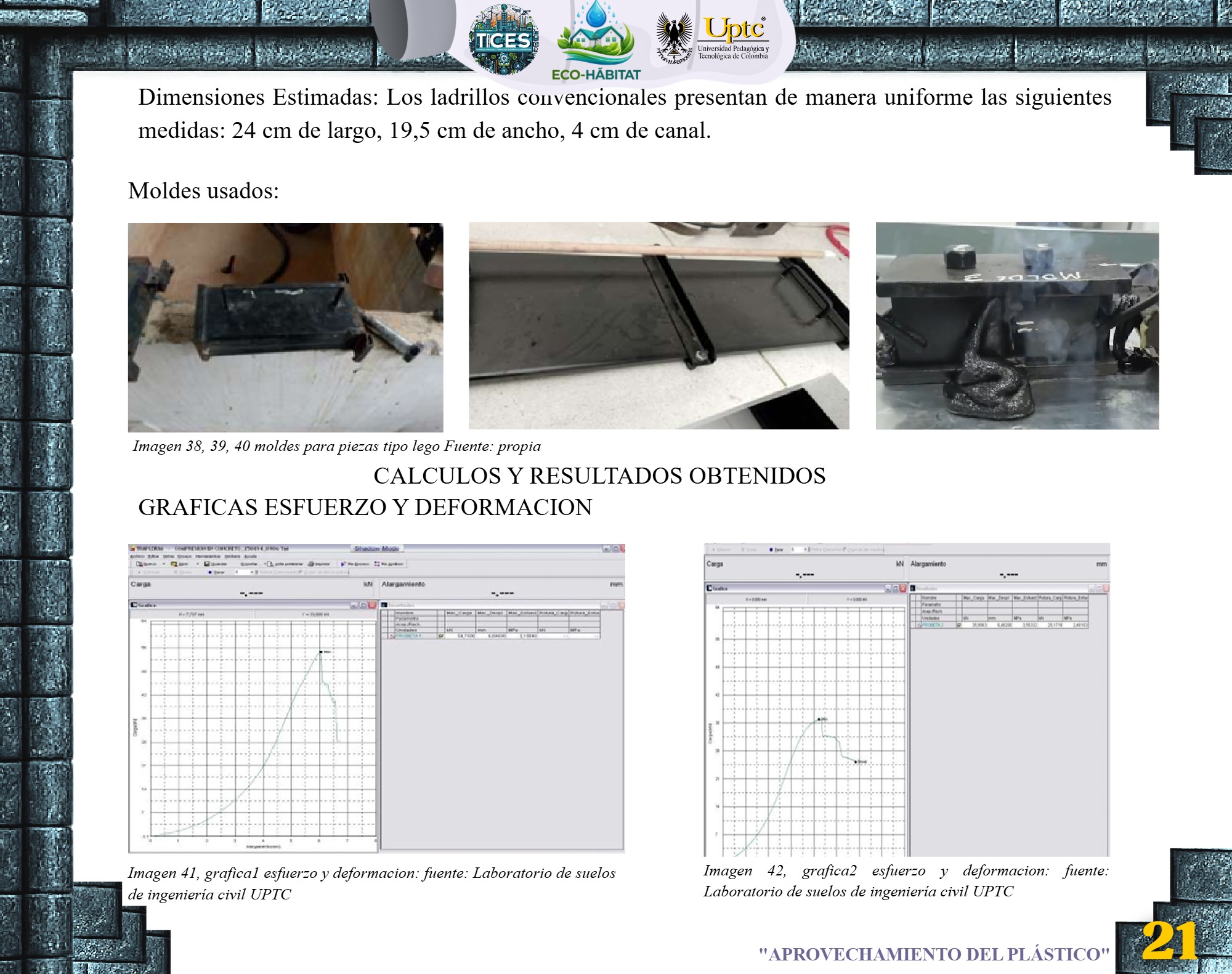
Task: Click the 'GRAFICAS ESFUERZO Y DEFORMACION' heading
Action: 365,507
